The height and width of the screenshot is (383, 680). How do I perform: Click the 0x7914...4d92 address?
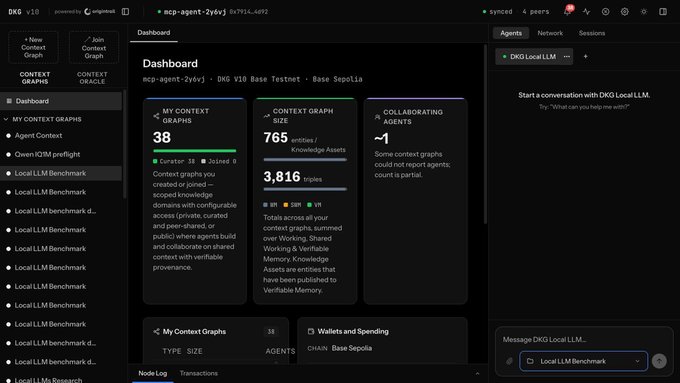248,12
